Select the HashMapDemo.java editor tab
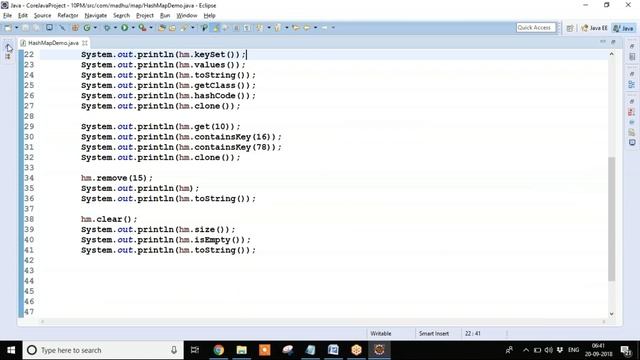Image resolution: width=640 pixels, height=360 pixels. [53, 43]
